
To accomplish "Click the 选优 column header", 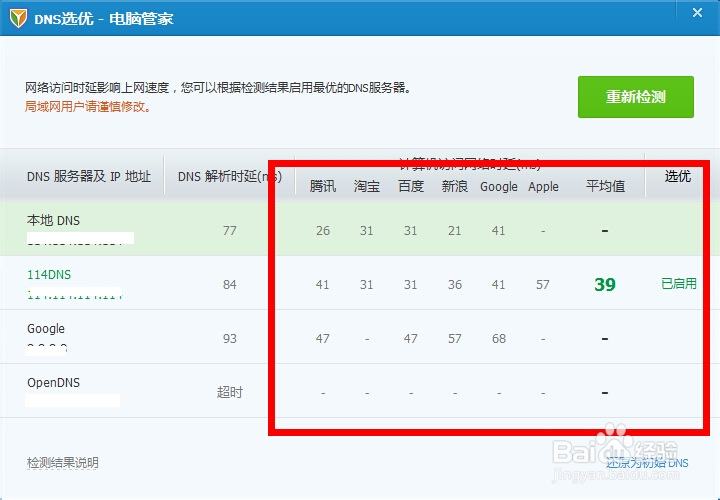I will (678, 176).
